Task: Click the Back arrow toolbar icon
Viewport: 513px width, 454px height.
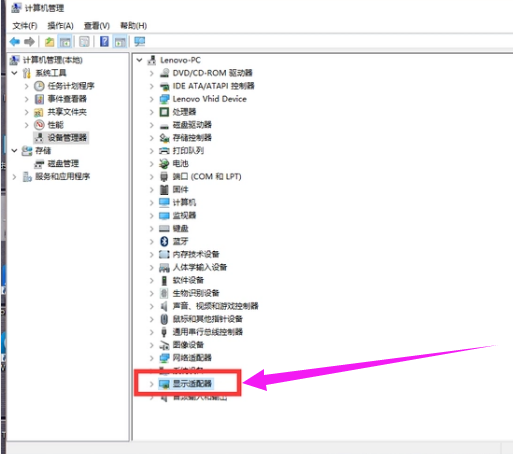Action: (x=15, y=42)
